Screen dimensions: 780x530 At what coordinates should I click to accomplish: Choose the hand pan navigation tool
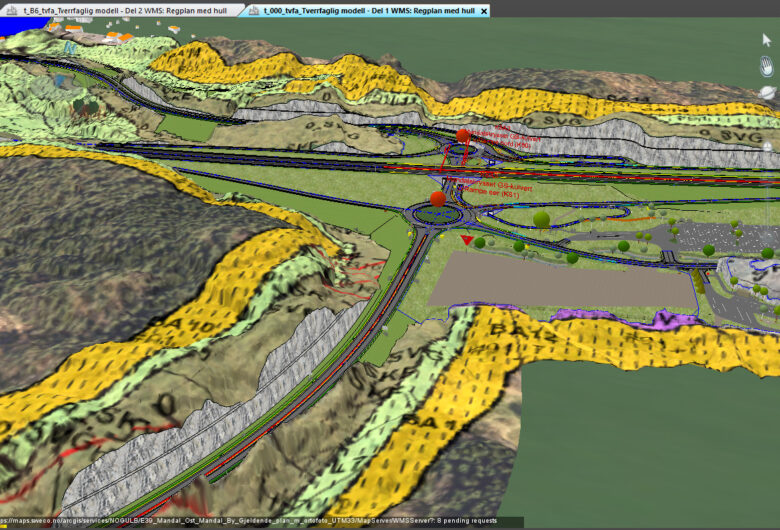pos(767,66)
